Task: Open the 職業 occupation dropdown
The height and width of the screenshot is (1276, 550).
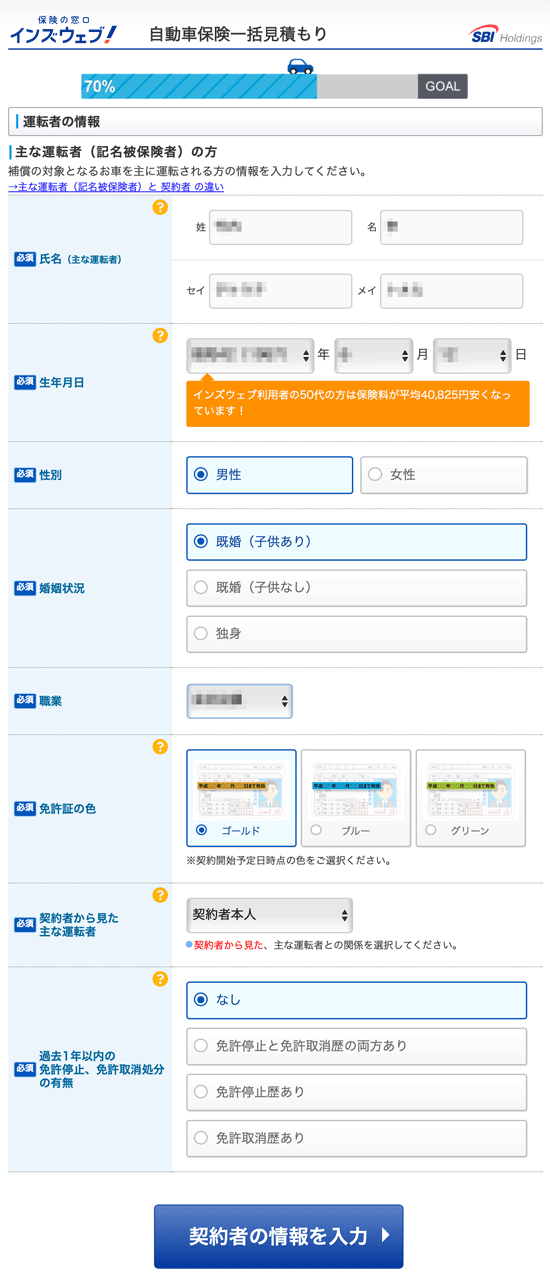Action: [x=239, y=701]
